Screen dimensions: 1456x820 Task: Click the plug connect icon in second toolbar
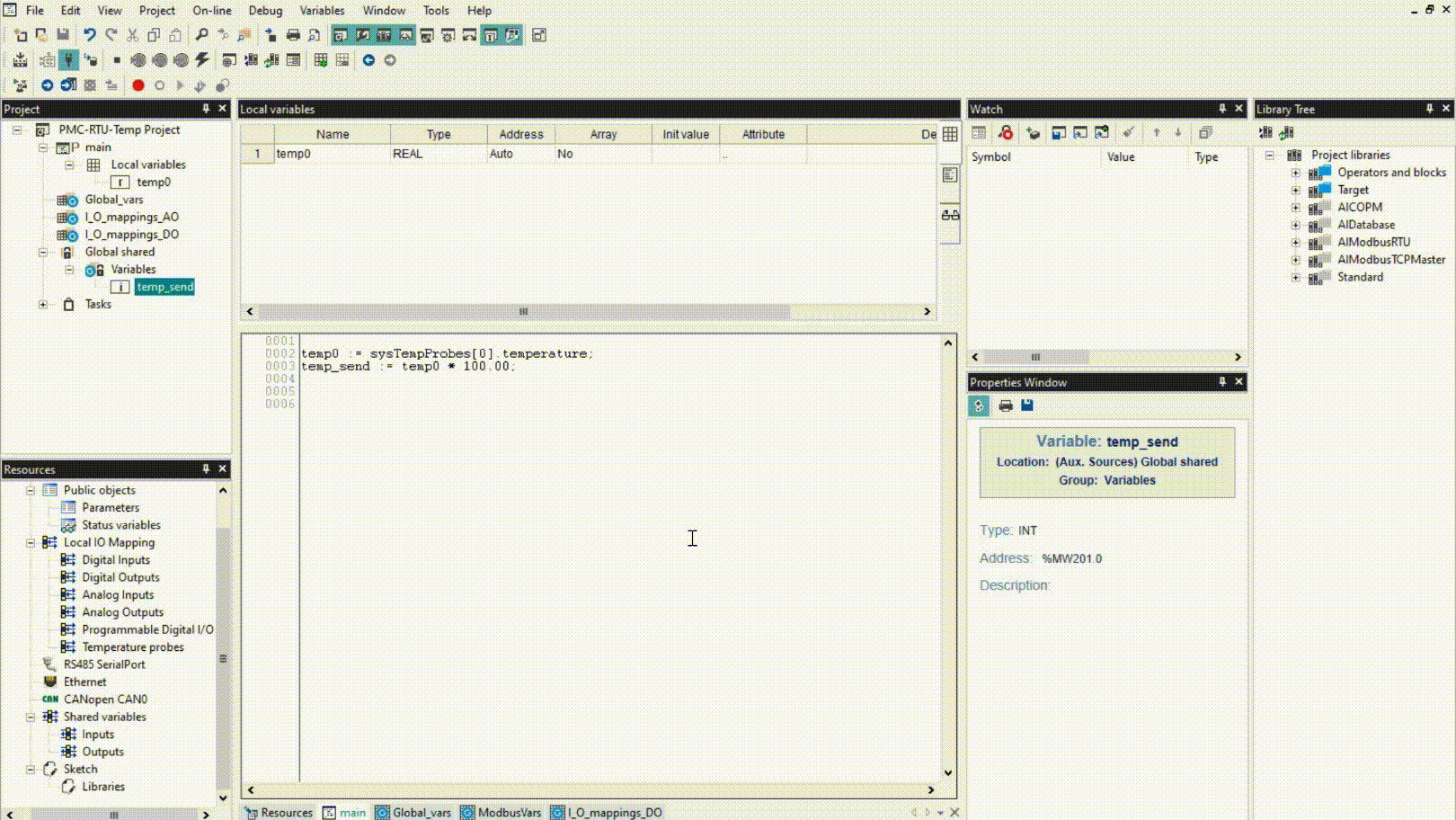(x=68, y=60)
